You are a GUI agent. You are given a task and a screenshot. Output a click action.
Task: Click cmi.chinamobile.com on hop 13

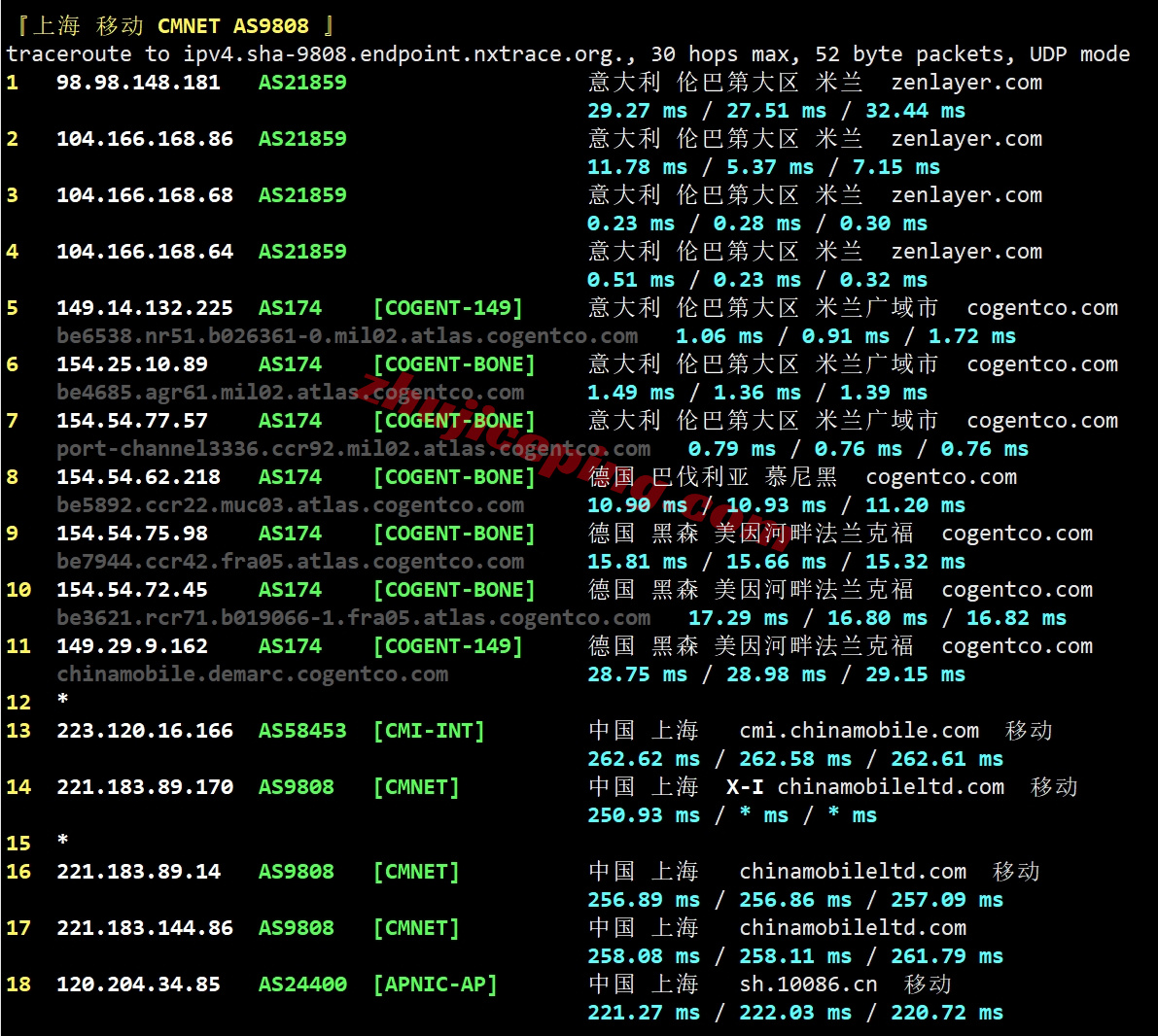(x=860, y=730)
